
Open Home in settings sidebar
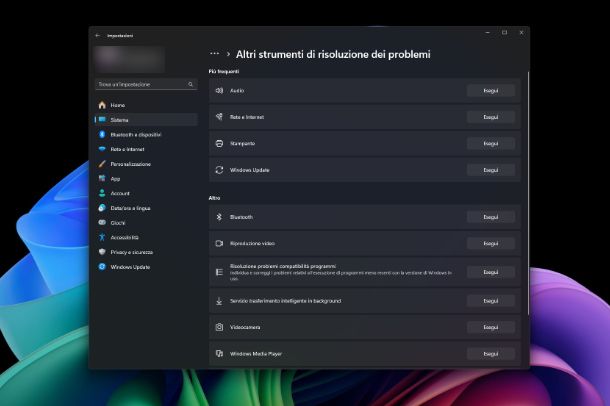point(146,105)
